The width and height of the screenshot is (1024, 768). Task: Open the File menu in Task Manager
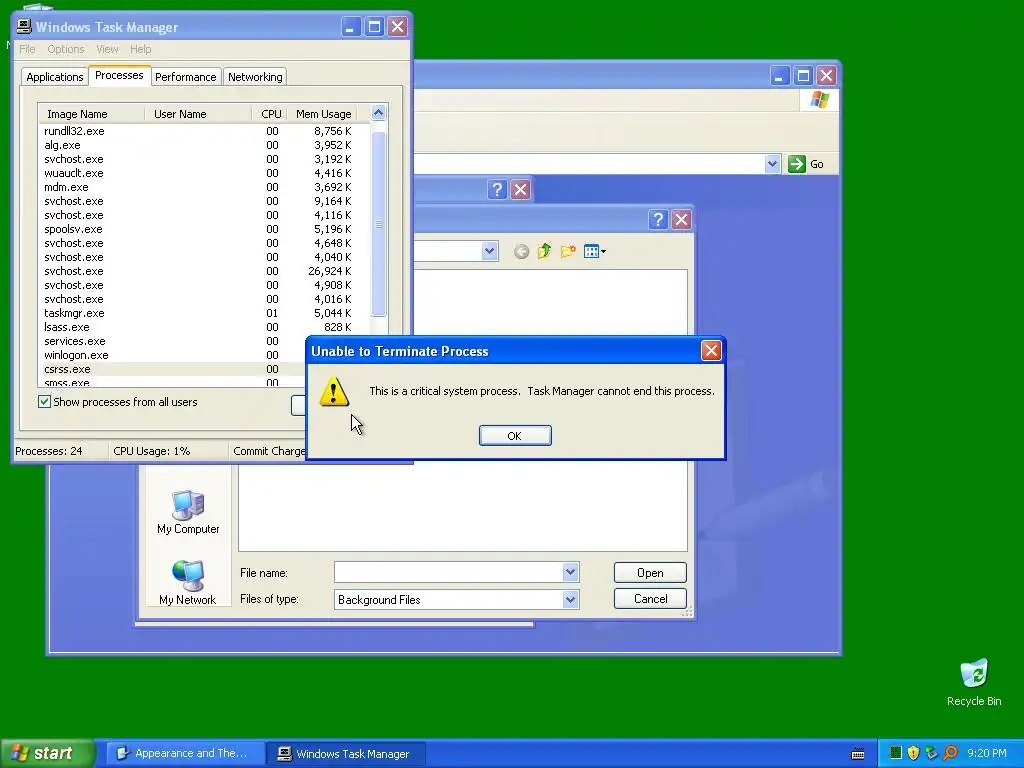[x=27, y=49]
